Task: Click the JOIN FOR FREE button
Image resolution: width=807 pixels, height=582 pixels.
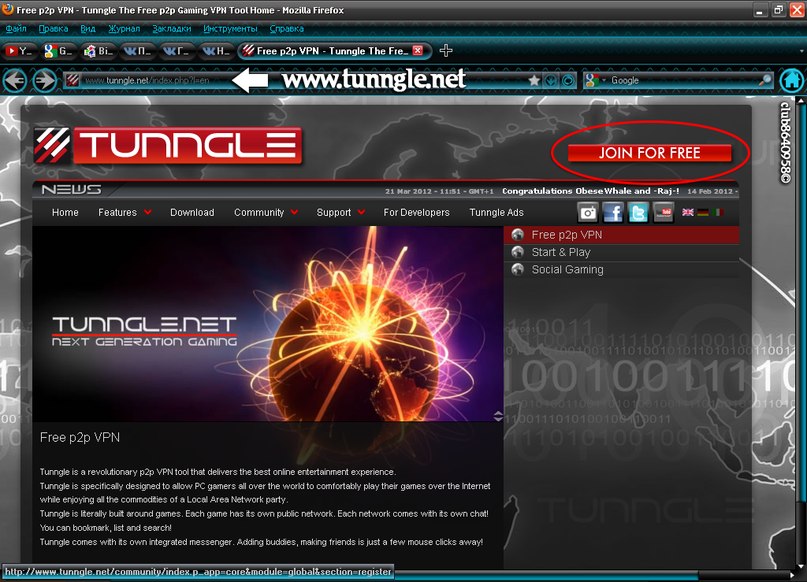Action: coord(650,153)
